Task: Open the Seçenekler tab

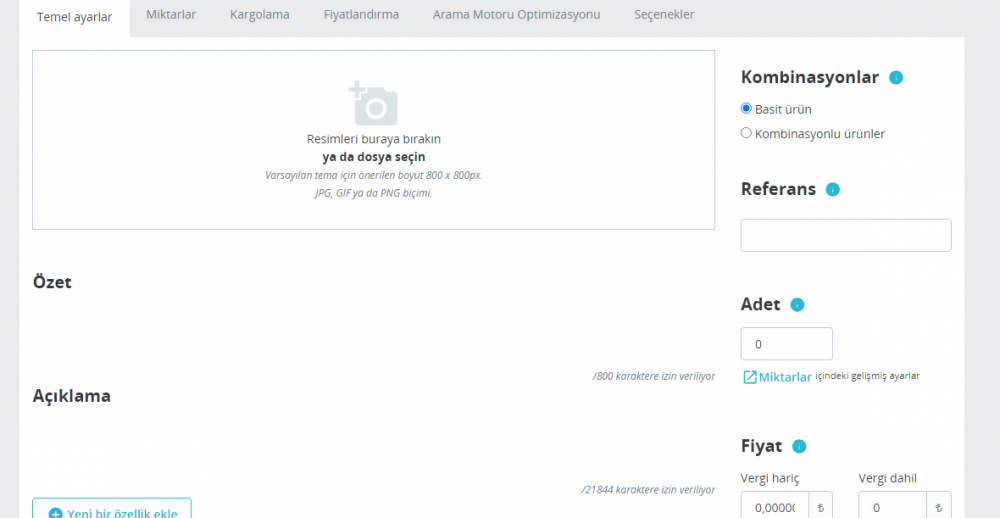Action: point(664,15)
